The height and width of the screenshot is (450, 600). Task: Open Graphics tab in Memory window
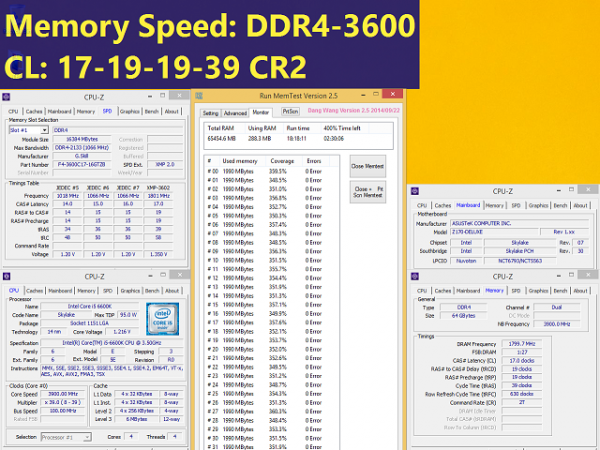[538, 291]
